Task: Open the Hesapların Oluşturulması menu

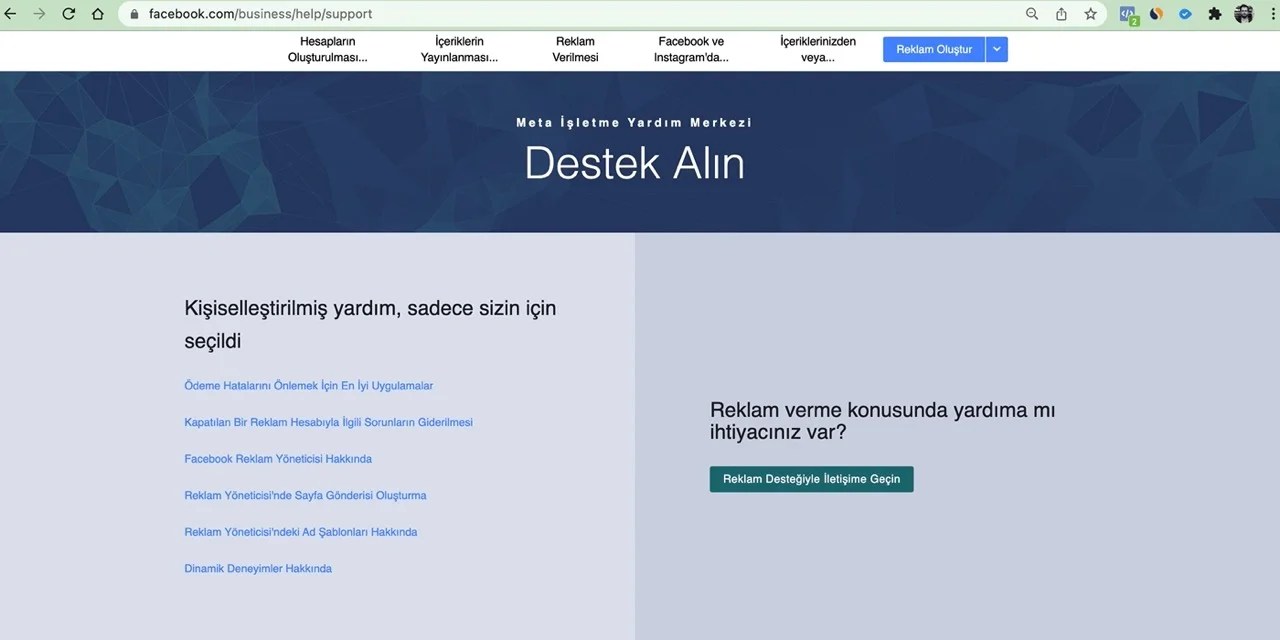Action: (327, 49)
